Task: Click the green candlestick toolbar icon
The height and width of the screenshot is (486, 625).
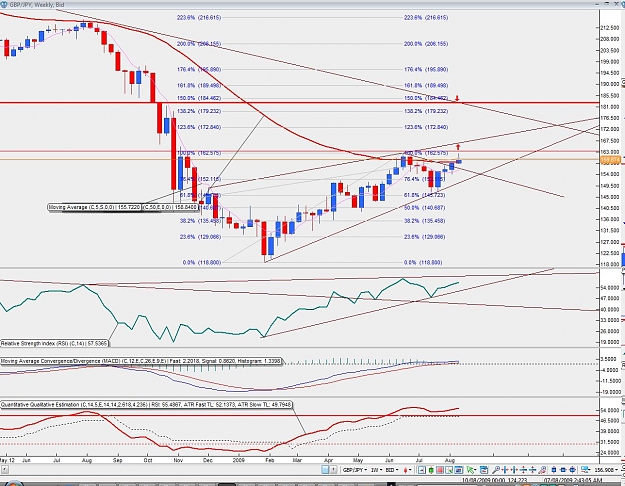Action: [x=431, y=470]
